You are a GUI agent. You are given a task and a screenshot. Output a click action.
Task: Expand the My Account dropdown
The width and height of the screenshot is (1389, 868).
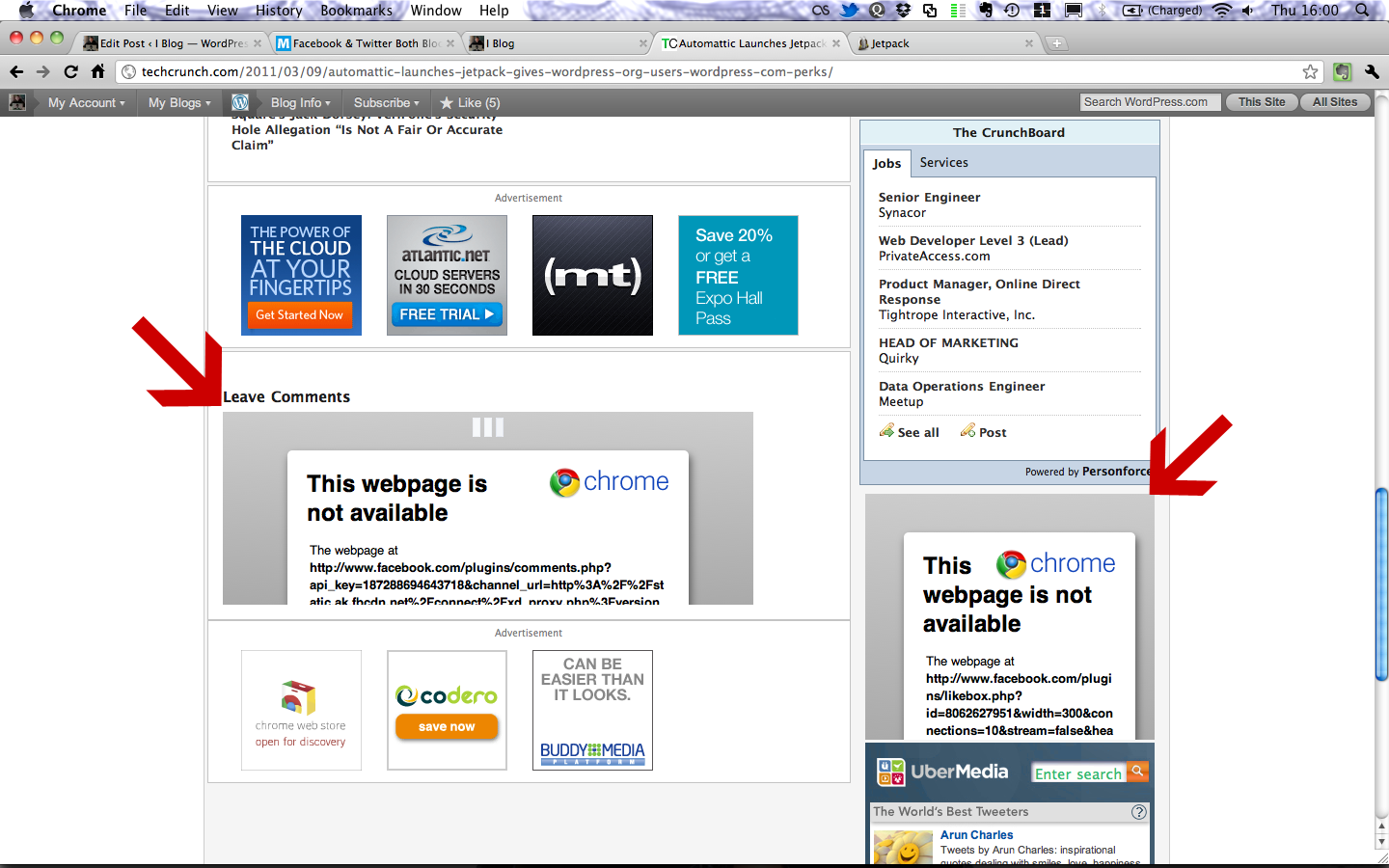click(86, 102)
